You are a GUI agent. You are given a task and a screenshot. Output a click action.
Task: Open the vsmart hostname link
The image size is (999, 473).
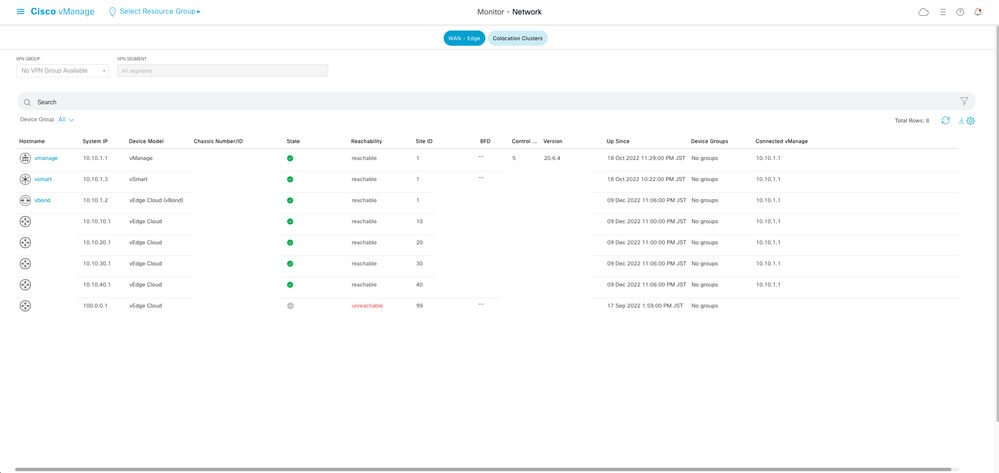pos(43,179)
